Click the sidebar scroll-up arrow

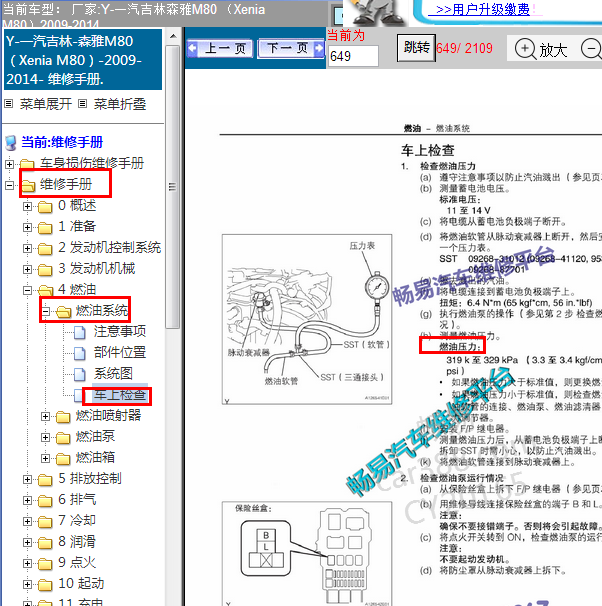(x=173, y=36)
